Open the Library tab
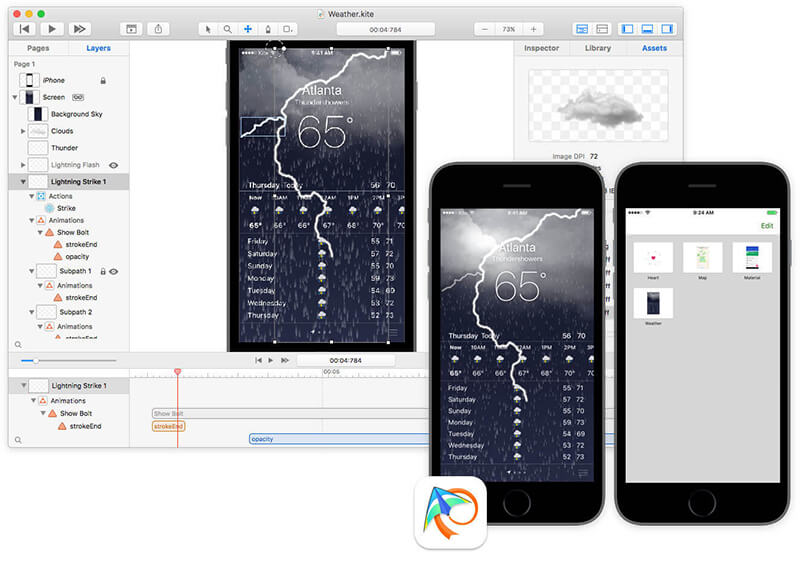The image size is (800, 577). tap(597, 48)
